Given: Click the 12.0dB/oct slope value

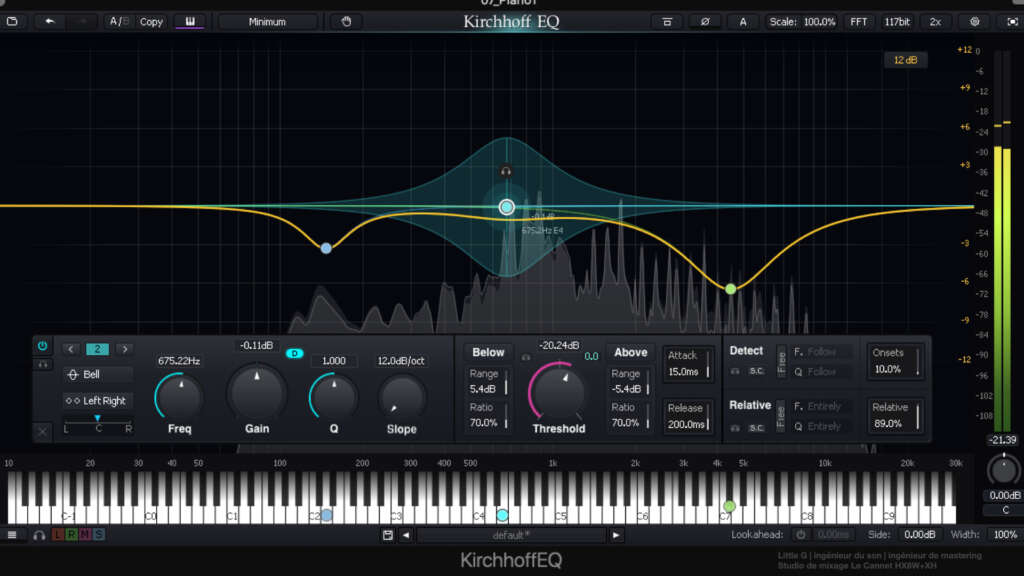Looking at the screenshot, I should click(401, 361).
